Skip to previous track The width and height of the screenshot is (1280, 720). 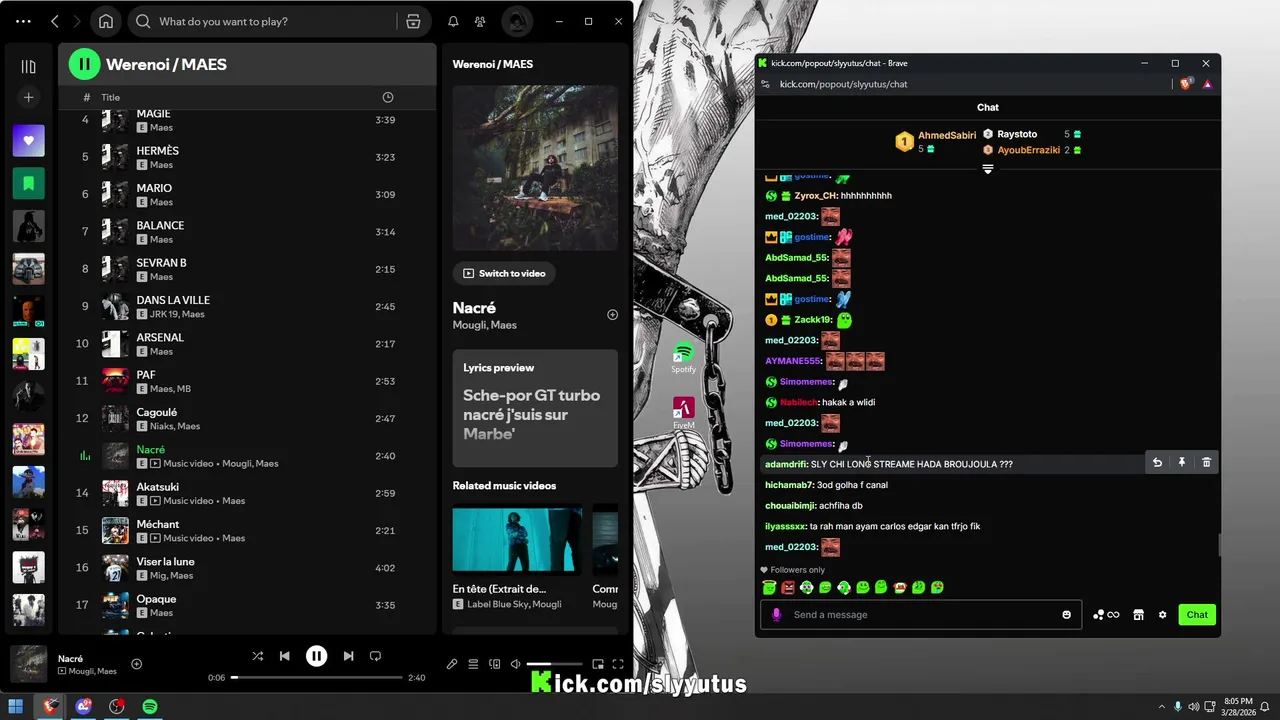click(x=285, y=656)
